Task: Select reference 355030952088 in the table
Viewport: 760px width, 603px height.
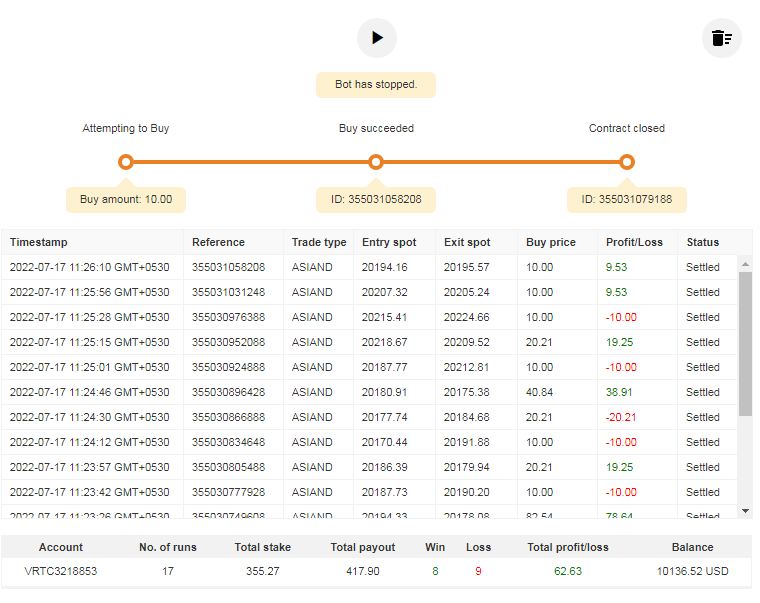Action: (228, 342)
